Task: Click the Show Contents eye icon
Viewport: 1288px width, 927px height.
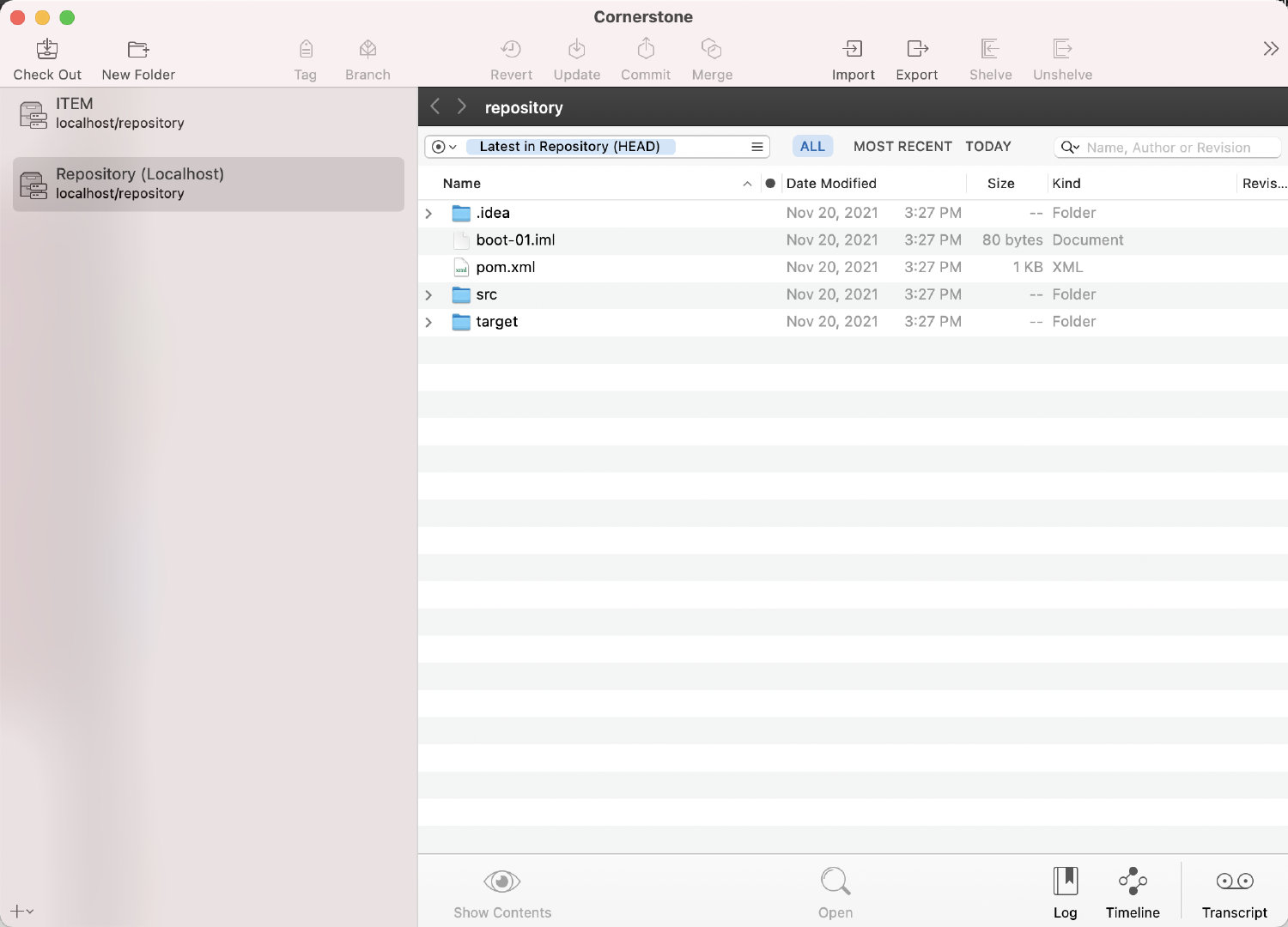Action: tap(502, 882)
